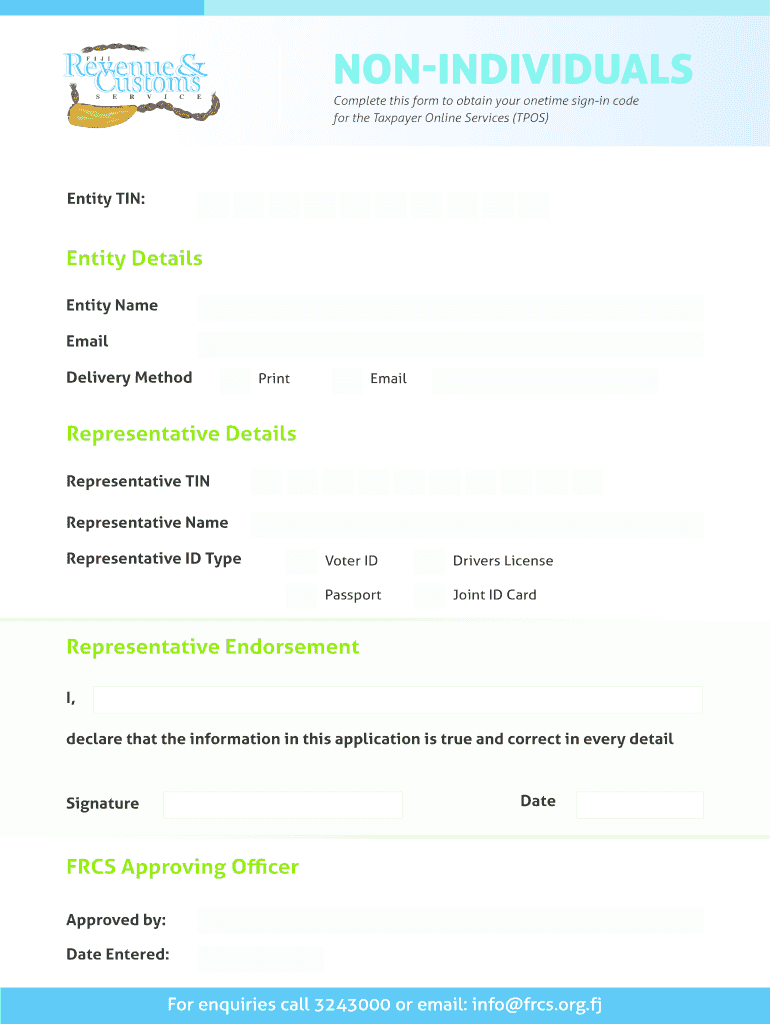Select the Voter ID checkbox
This screenshot has width=770, height=1024.
301,560
